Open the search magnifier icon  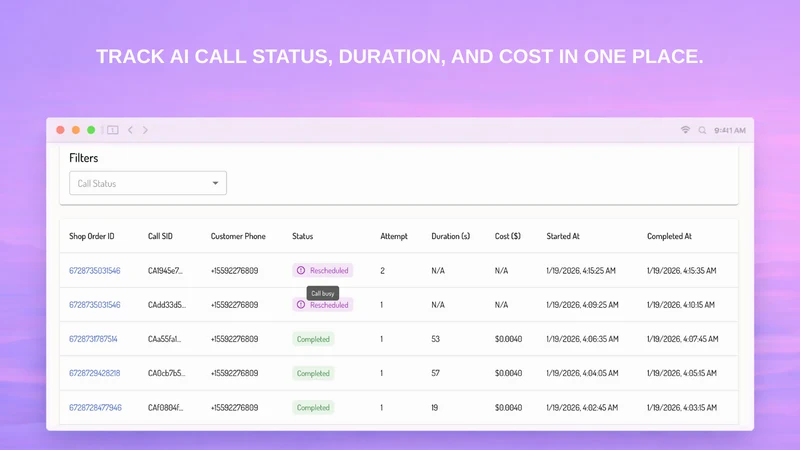pyautogui.click(x=703, y=131)
